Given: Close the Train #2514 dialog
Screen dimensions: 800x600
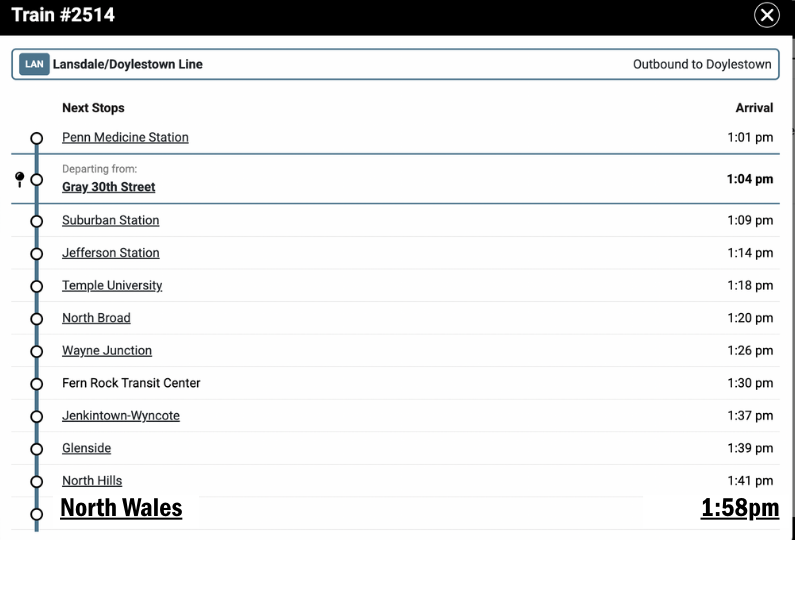Looking at the screenshot, I should (x=766, y=15).
